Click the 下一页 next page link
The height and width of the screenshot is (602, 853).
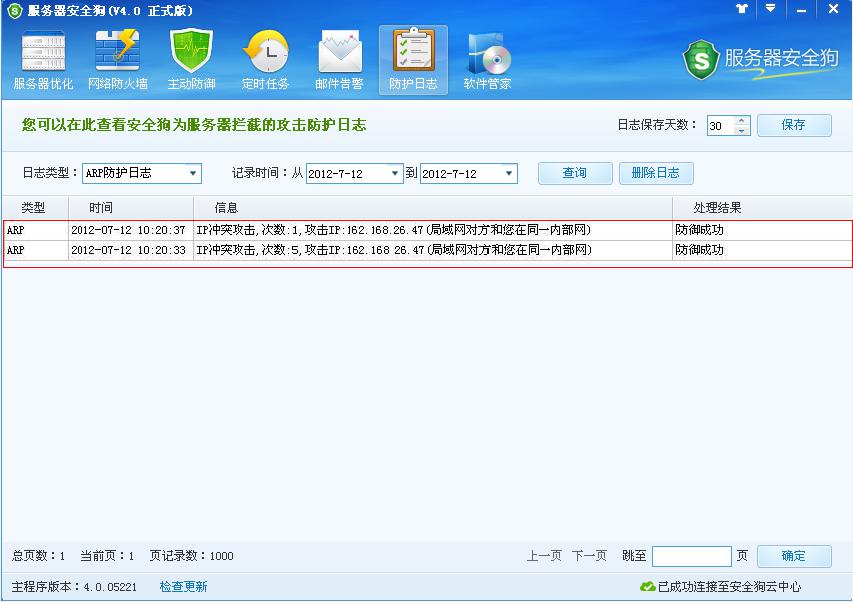coord(589,556)
